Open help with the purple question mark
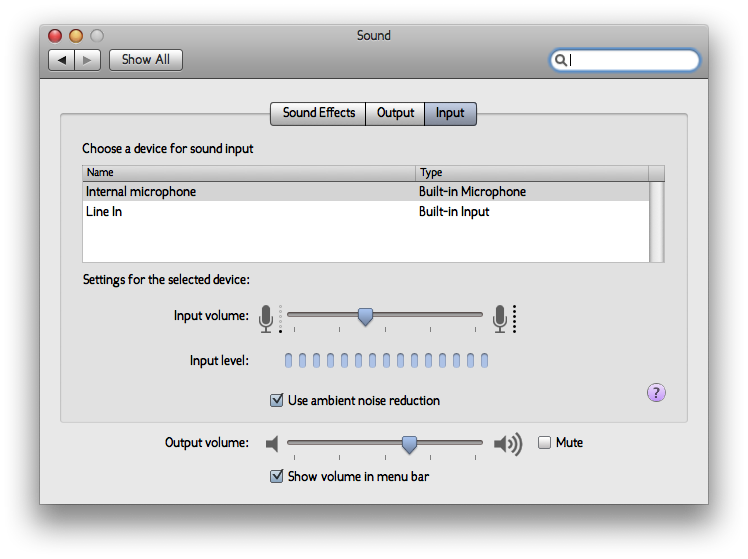The width and height of the screenshot is (748, 559). (656, 393)
